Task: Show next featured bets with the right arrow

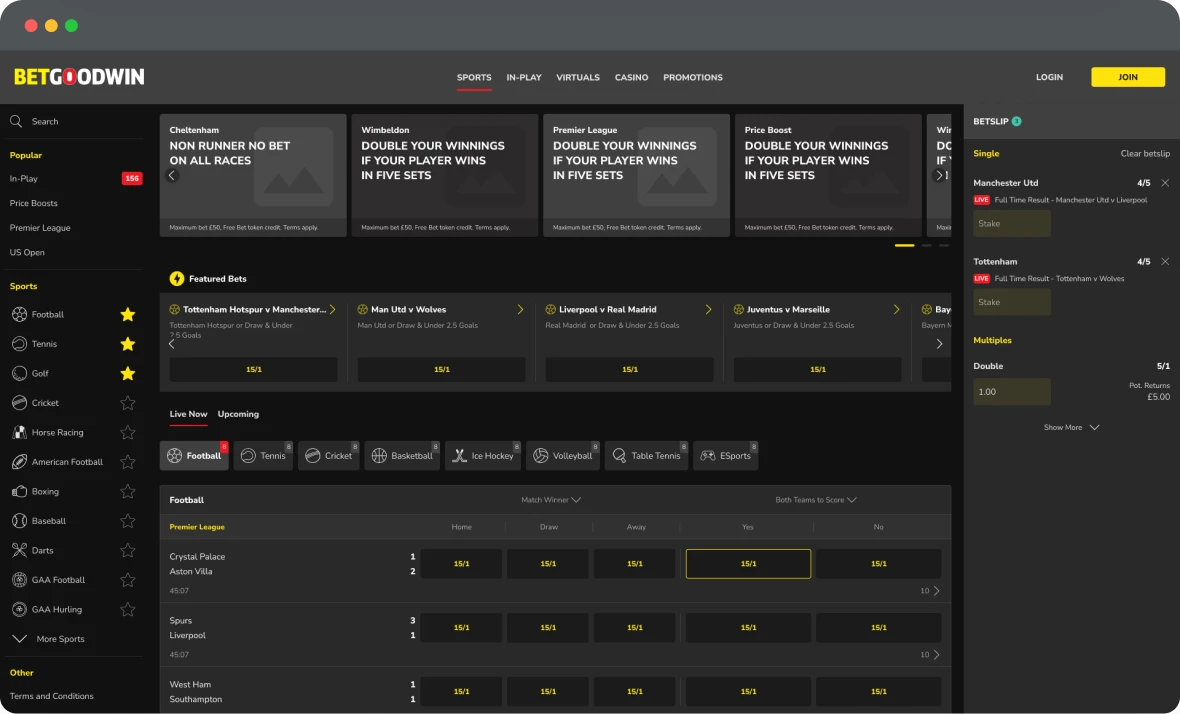Action: 939,344
